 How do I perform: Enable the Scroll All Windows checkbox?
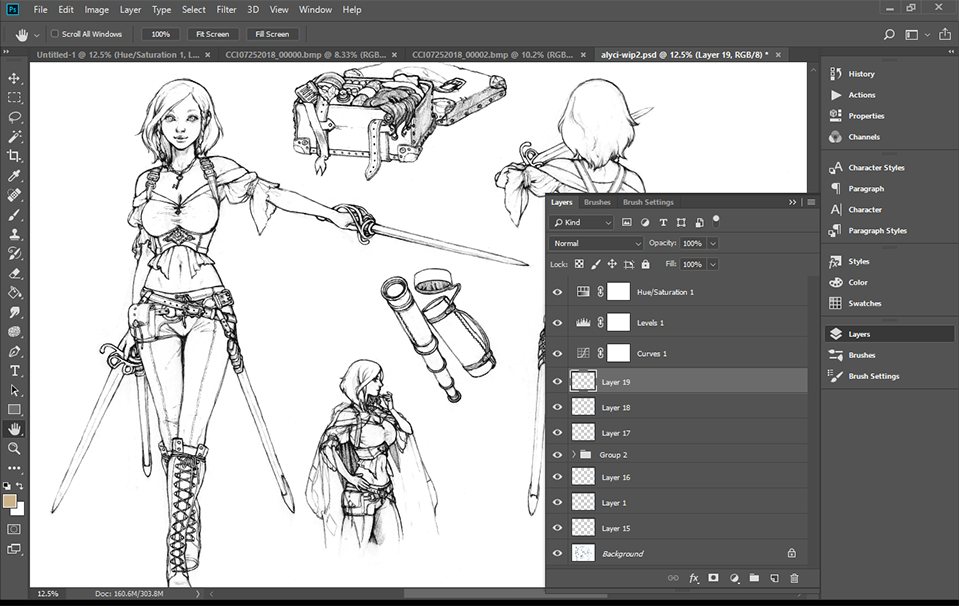coord(55,34)
